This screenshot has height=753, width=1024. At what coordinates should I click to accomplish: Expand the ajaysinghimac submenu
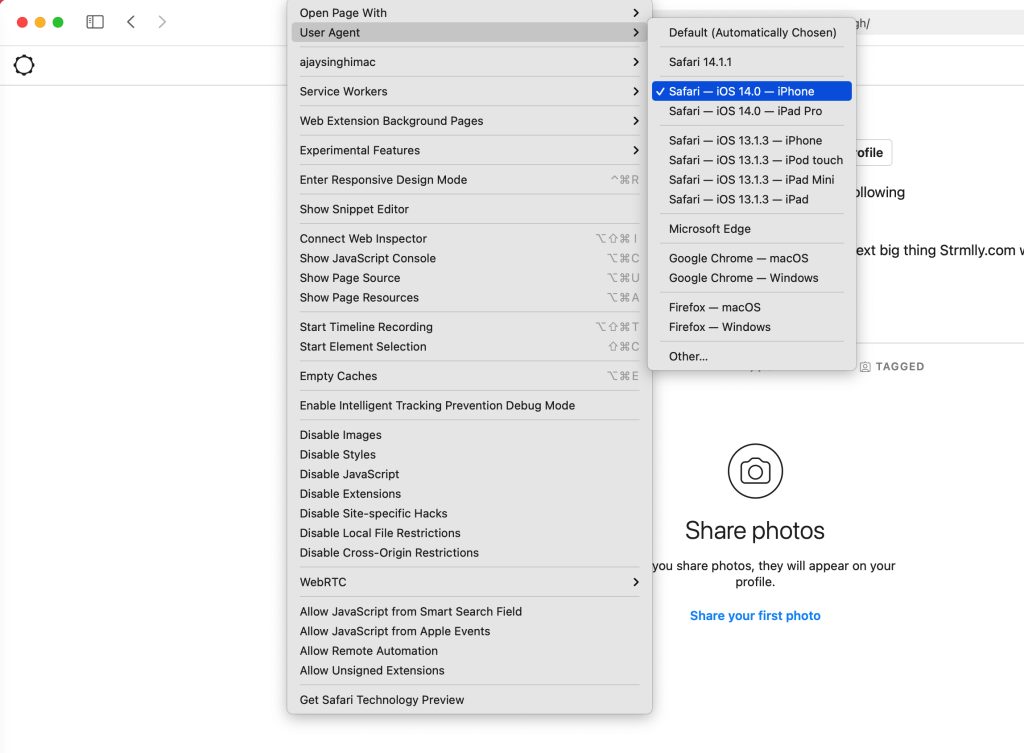pyautogui.click(x=469, y=62)
